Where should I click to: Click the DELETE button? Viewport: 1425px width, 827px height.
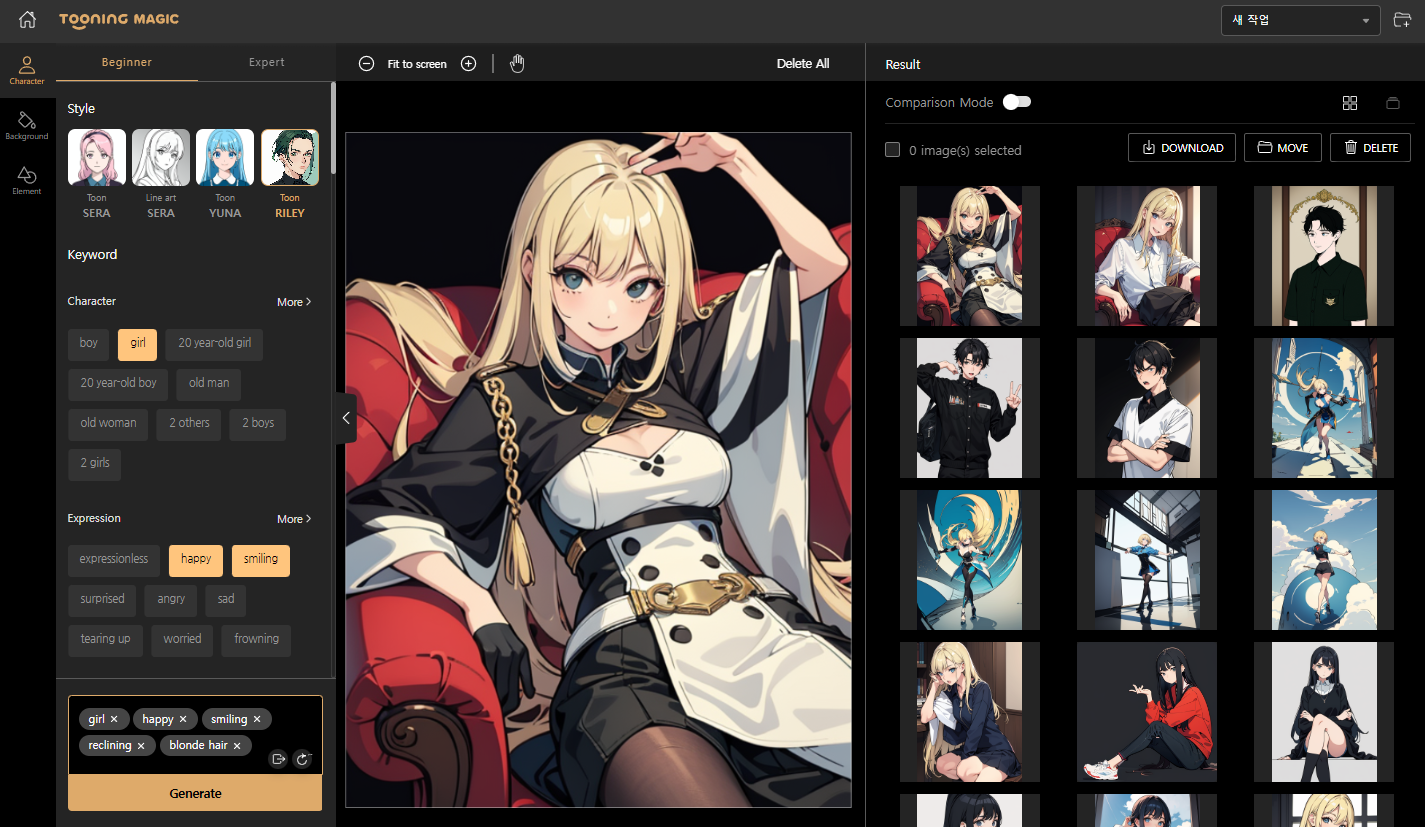click(x=1371, y=148)
